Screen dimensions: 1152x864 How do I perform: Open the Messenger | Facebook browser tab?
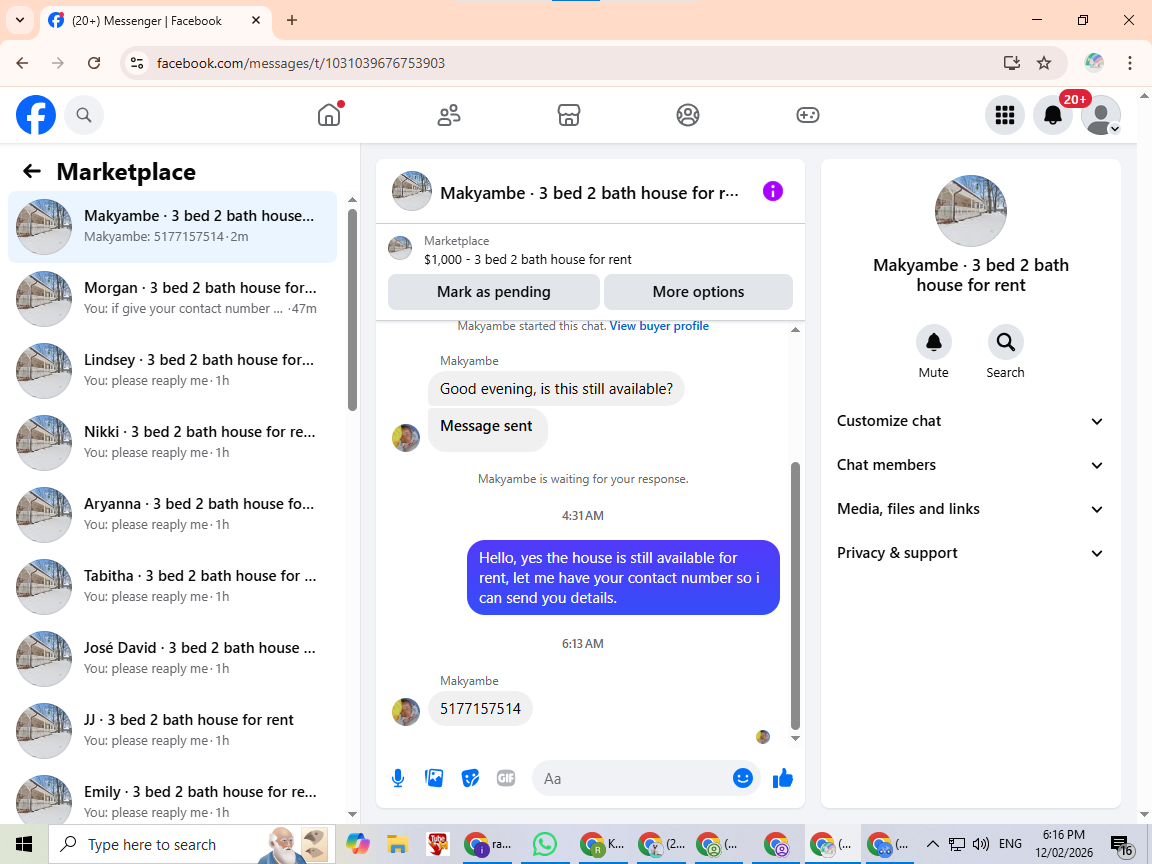point(156,21)
